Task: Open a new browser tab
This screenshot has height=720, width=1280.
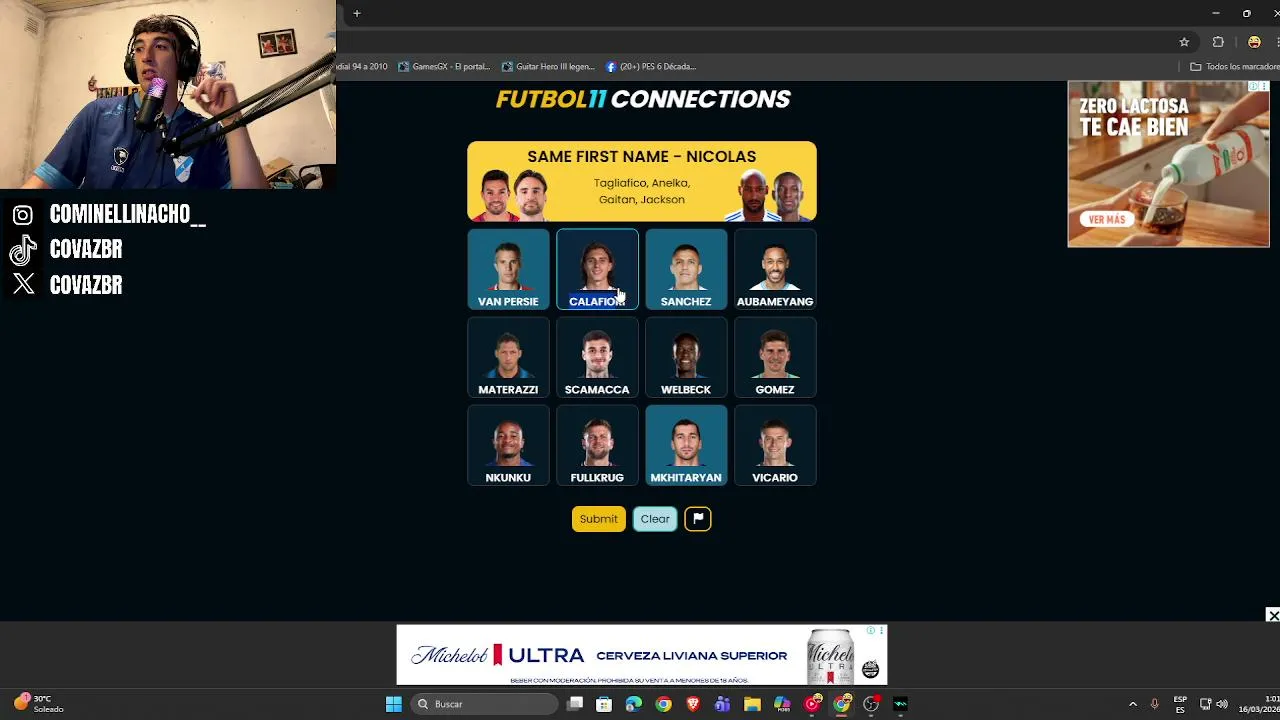Action: click(x=356, y=13)
